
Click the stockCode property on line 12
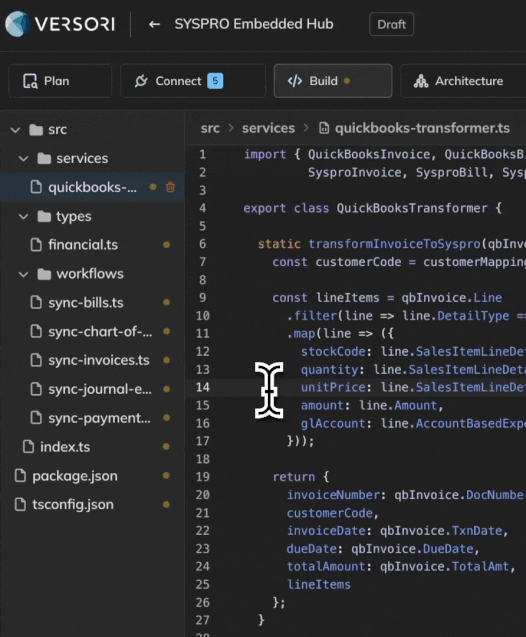333,351
